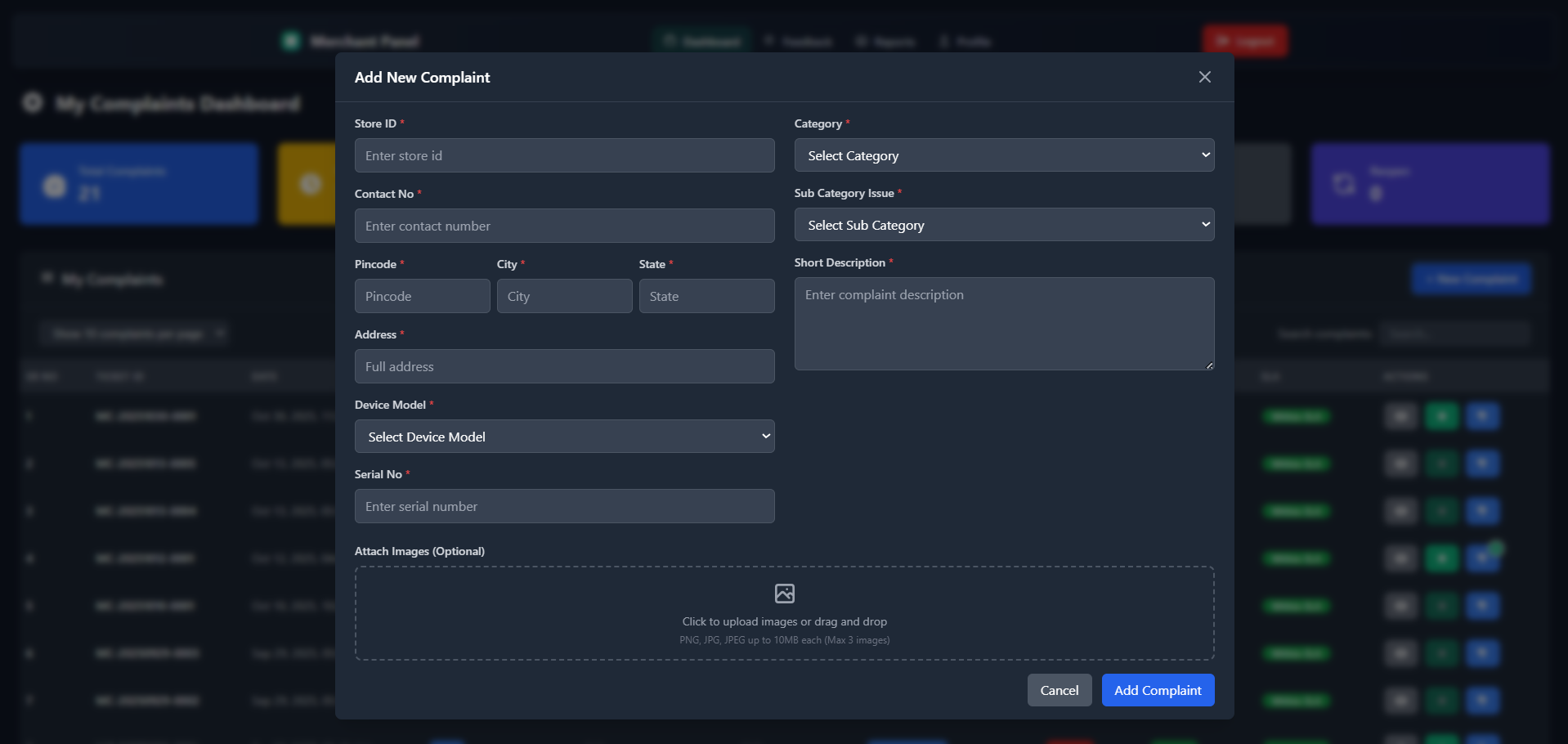Click the blue action icon in the first complaint row
The width and height of the screenshot is (1568, 744).
click(1483, 416)
